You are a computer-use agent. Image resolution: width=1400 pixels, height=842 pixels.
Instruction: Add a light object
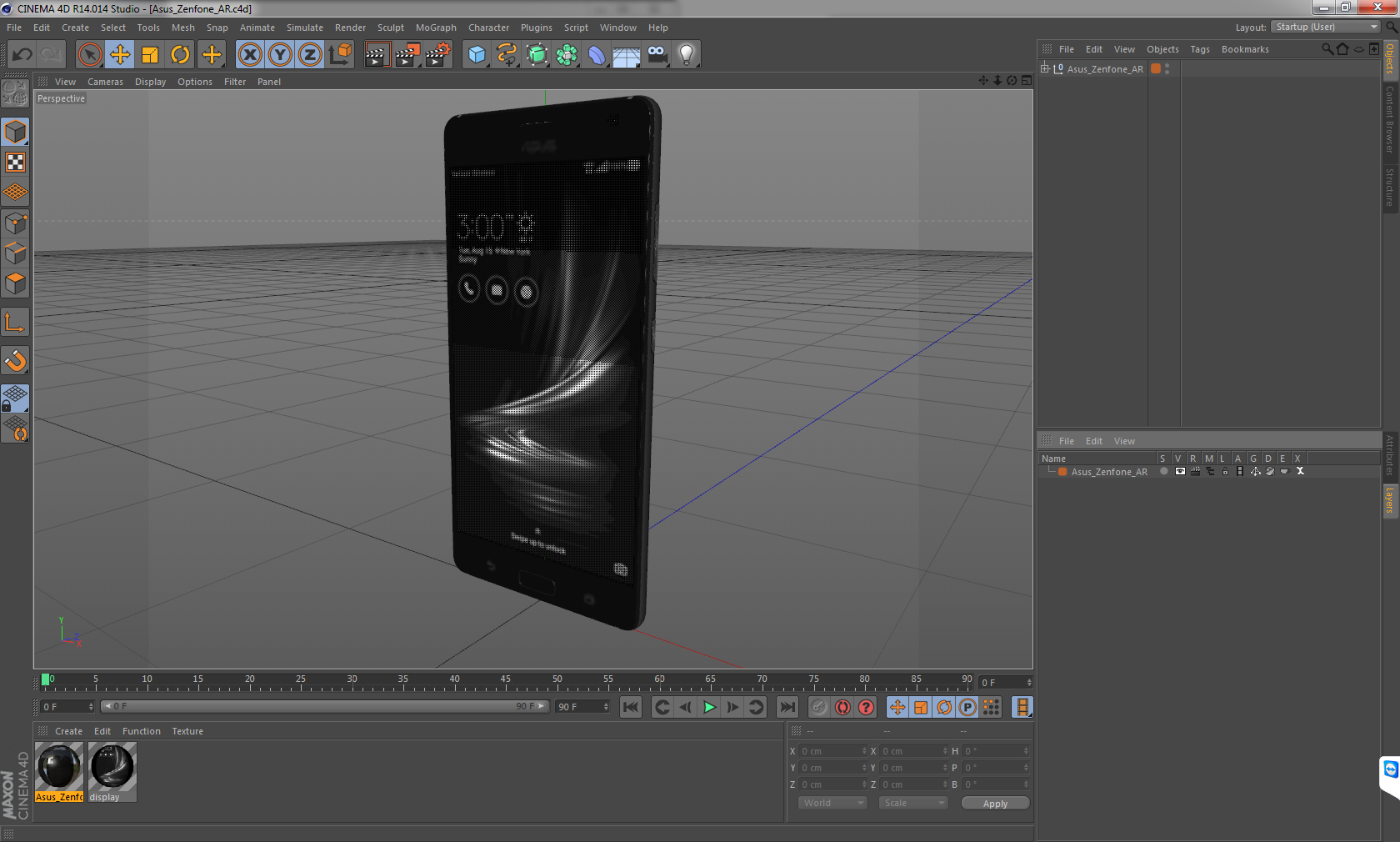686,55
